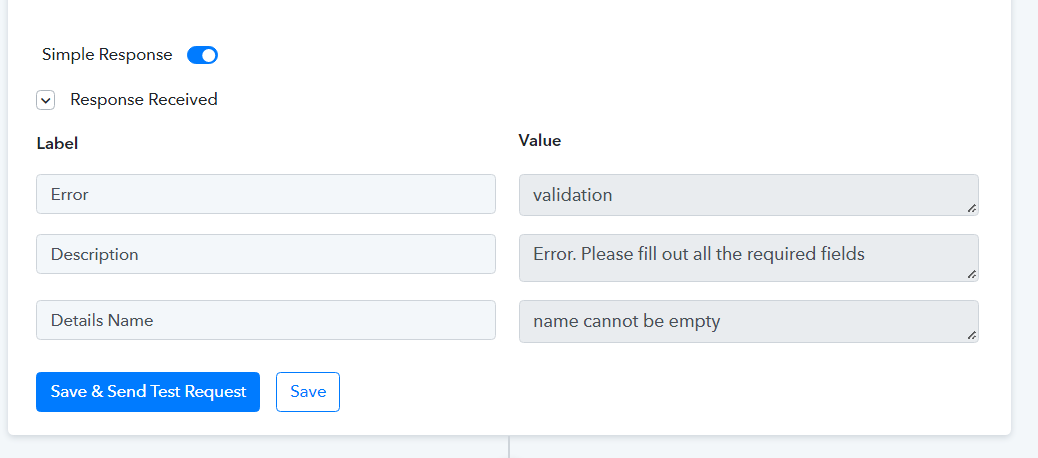Select the 'Please fill out all' value box
This screenshot has height=458, width=1038.
[x=749, y=257]
